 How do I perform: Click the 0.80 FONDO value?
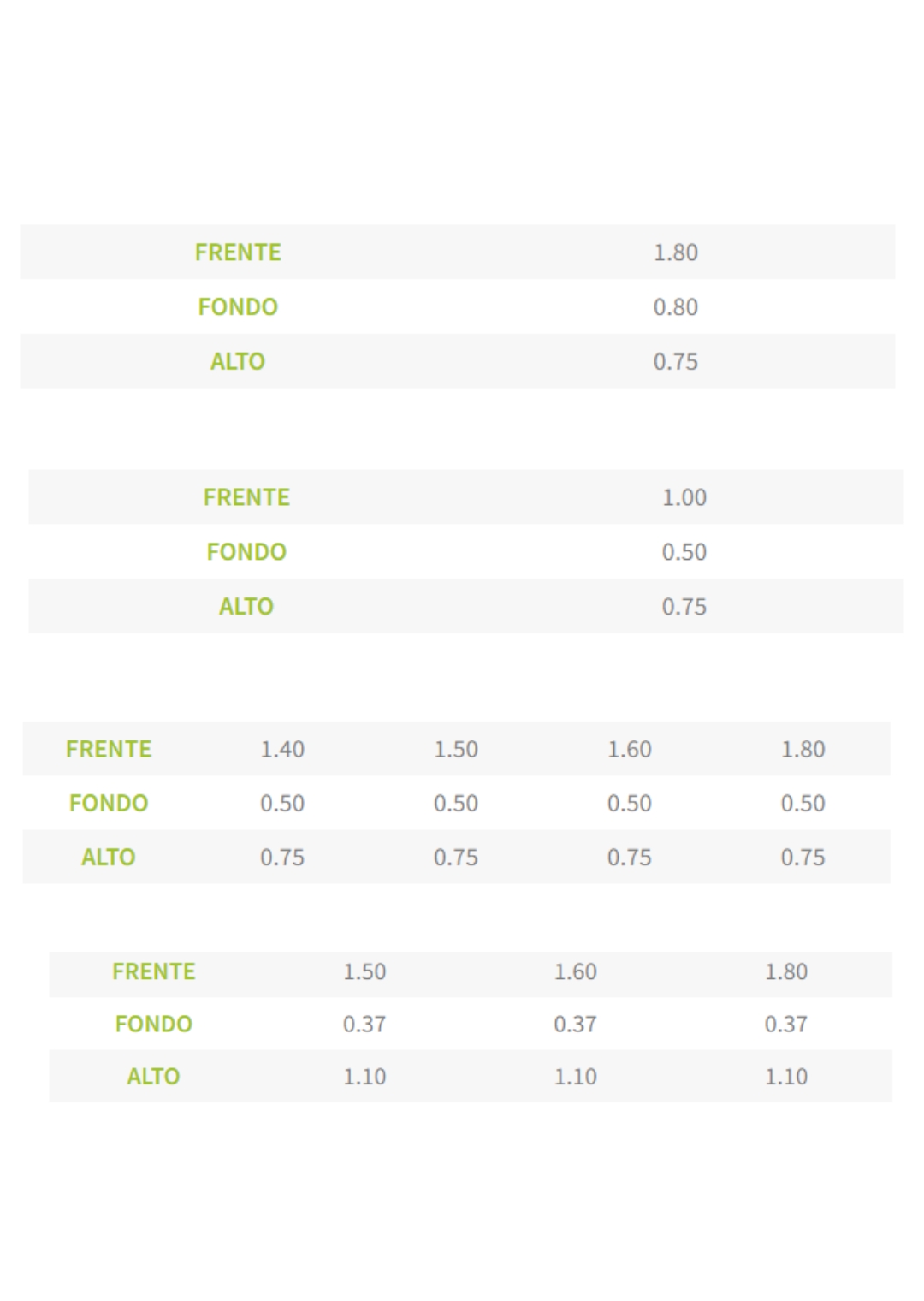pyautogui.click(x=675, y=306)
